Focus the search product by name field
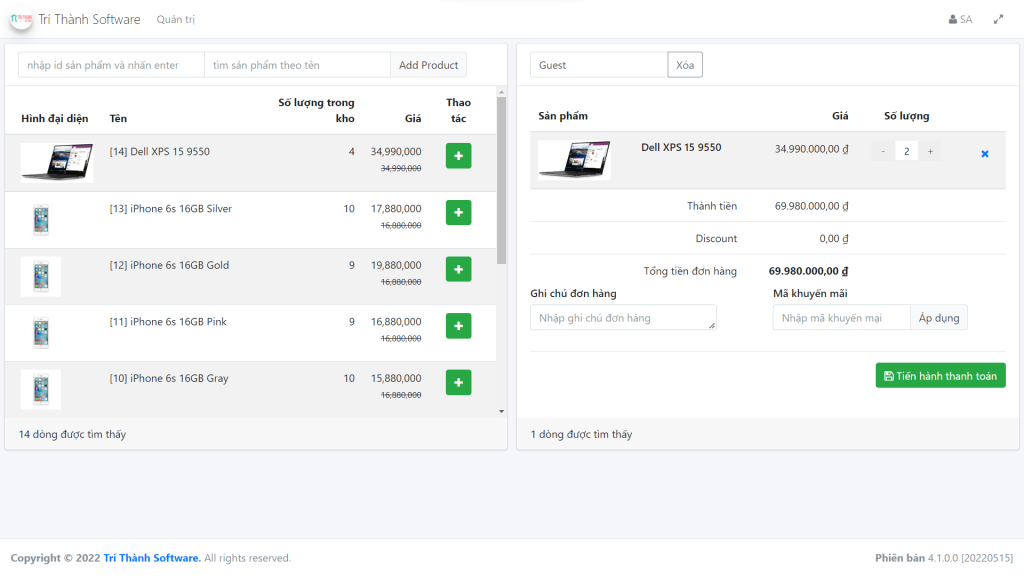The height and width of the screenshot is (576, 1024). [x=297, y=65]
